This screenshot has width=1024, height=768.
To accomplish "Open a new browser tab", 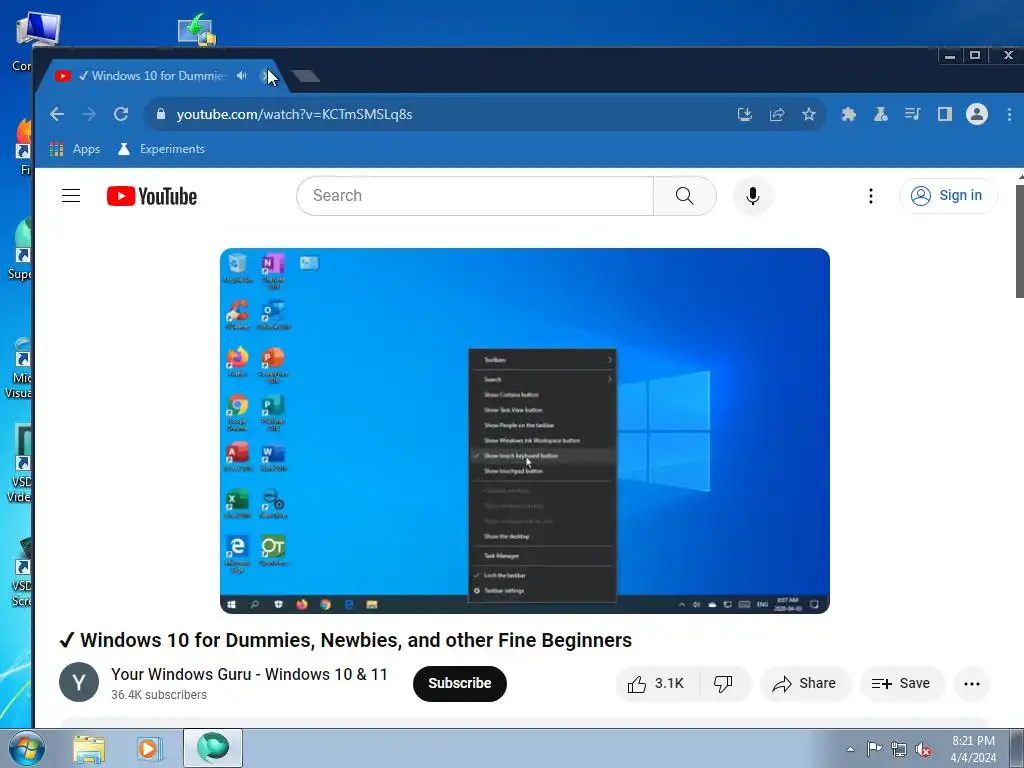I will (x=306, y=76).
